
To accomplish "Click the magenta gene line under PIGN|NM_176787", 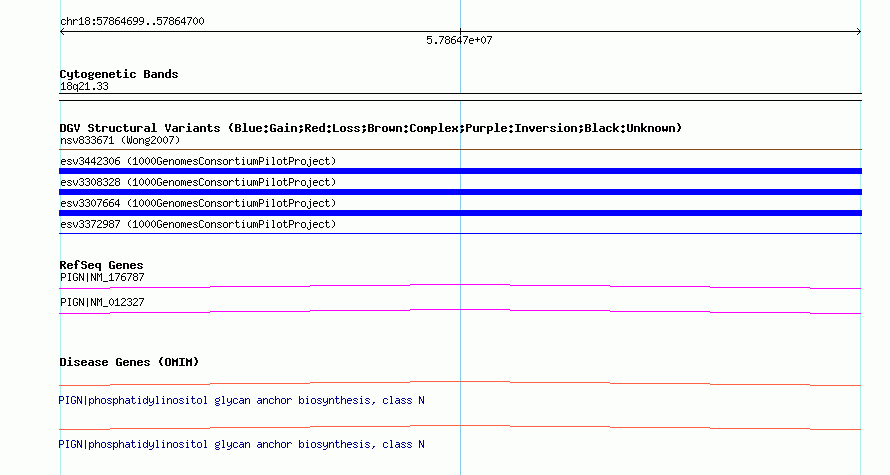I will [460, 285].
